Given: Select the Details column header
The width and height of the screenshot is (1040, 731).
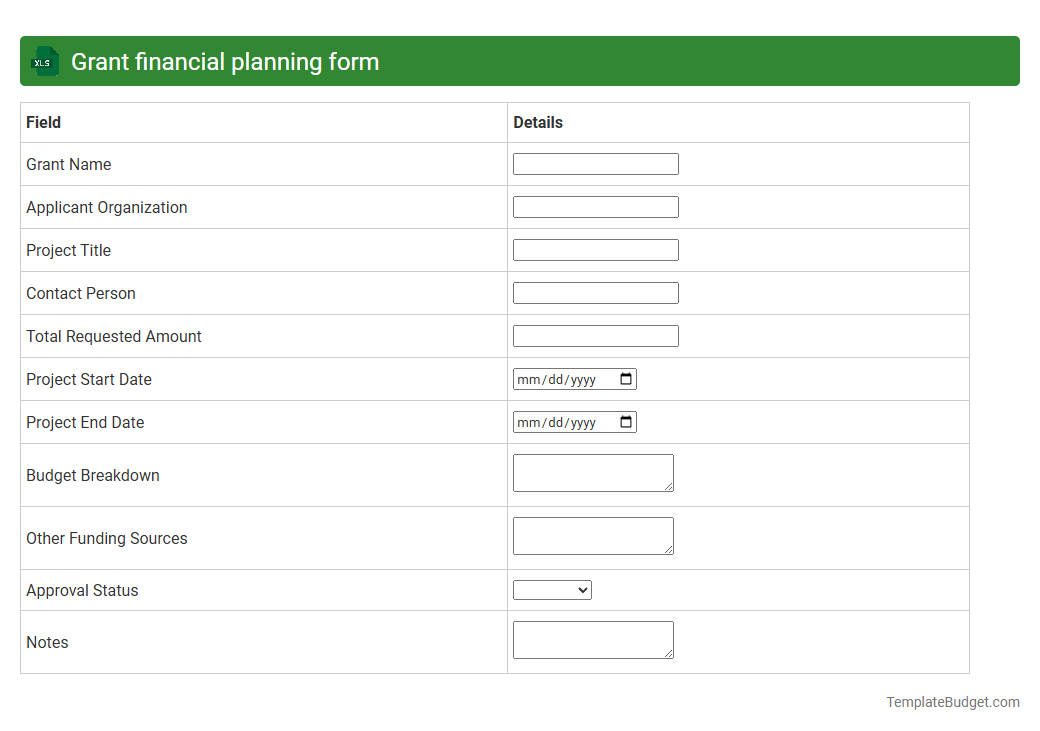Looking at the screenshot, I should pyautogui.click(x=538, y=122).
